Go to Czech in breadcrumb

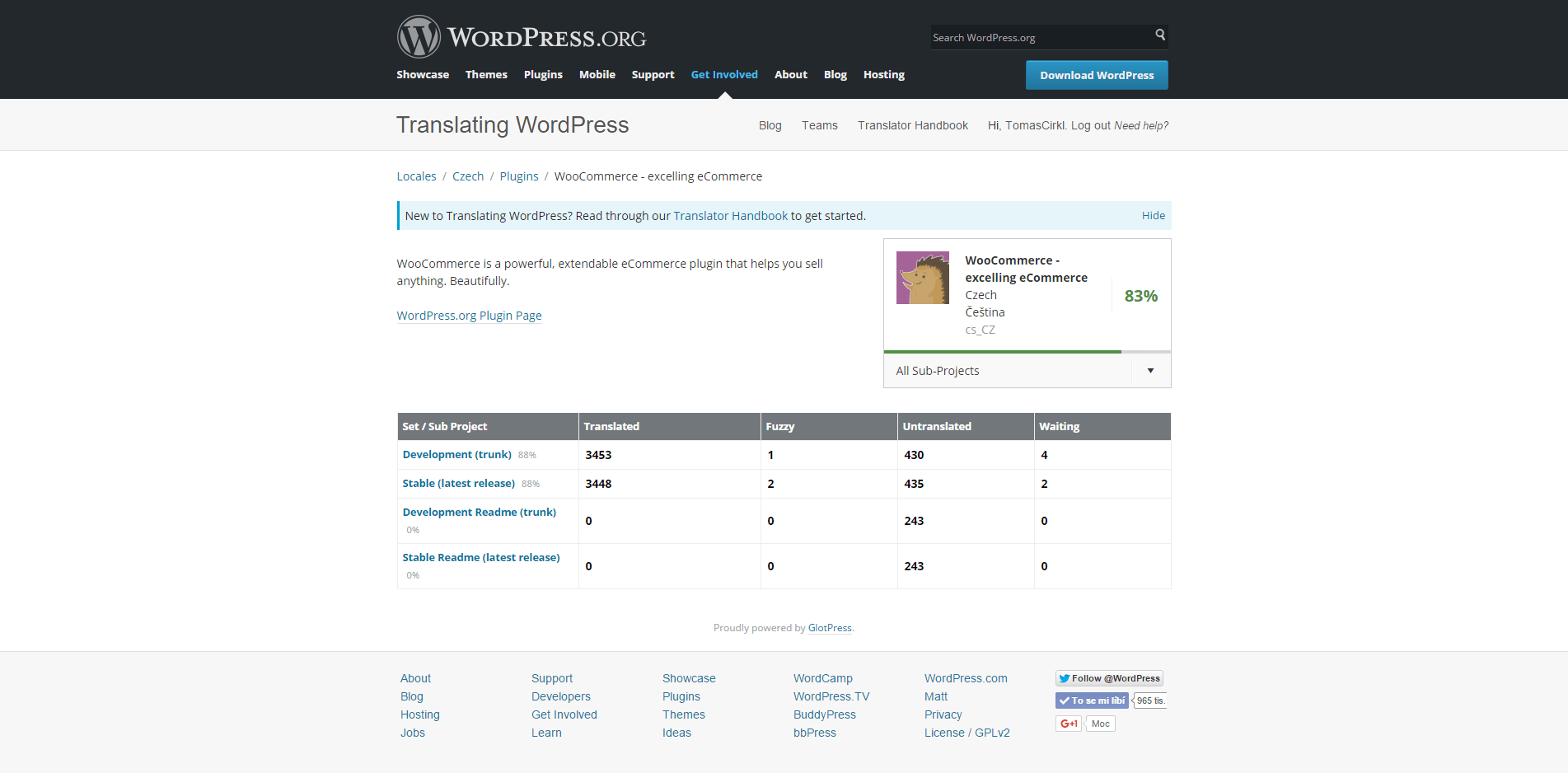click(x=468, y=176)
